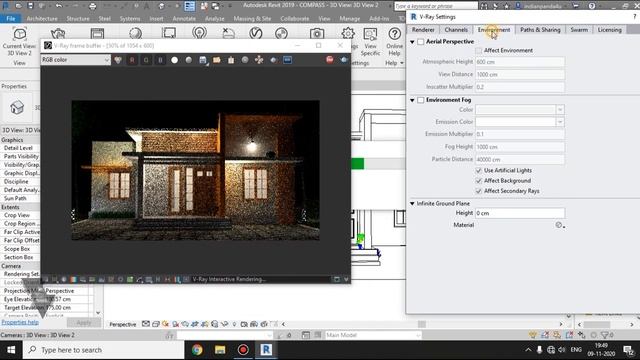Open the Licensing tab

[x=609, y=30]
